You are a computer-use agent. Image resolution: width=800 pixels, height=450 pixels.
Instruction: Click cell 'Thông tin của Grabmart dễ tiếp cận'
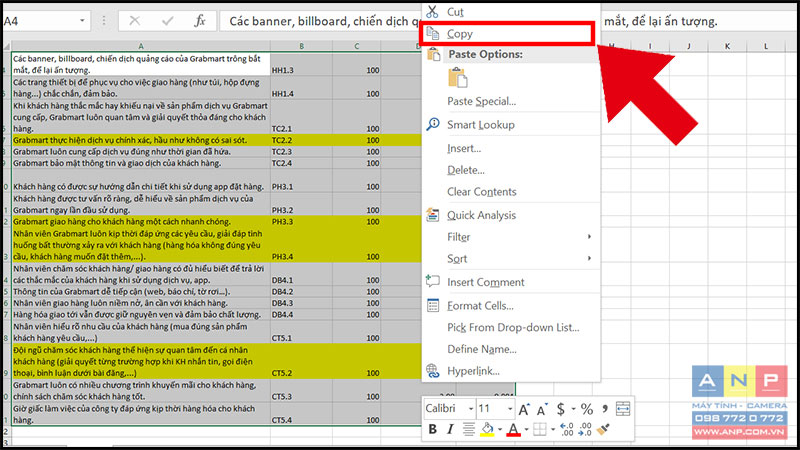pos(141,291)
